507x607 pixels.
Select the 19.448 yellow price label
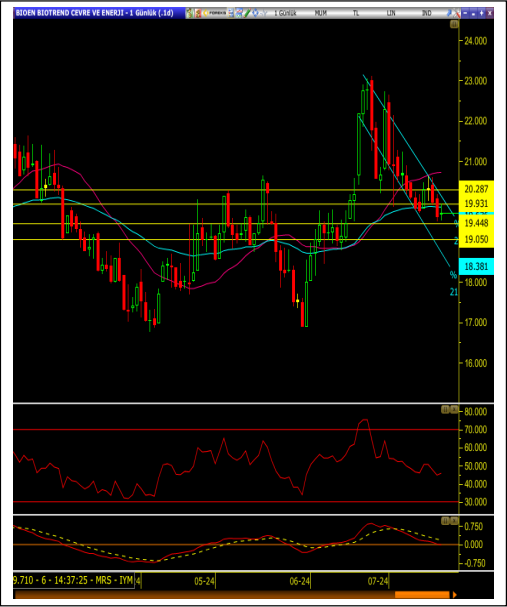tap(476, 223)
